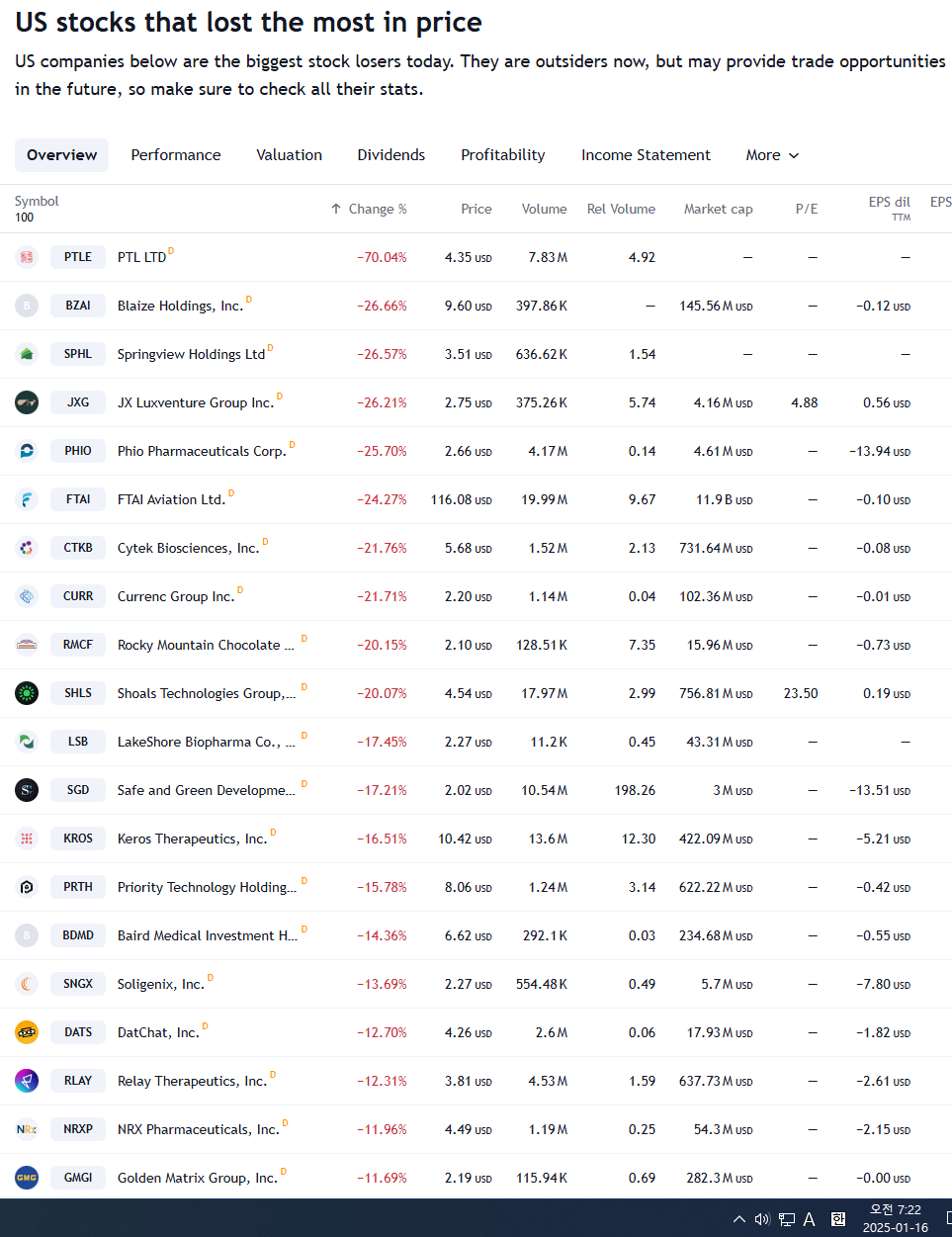952x1237 pixels.
Task: Click the Keros Therapeutics logo icon
Action: click(x=27, y=839)
